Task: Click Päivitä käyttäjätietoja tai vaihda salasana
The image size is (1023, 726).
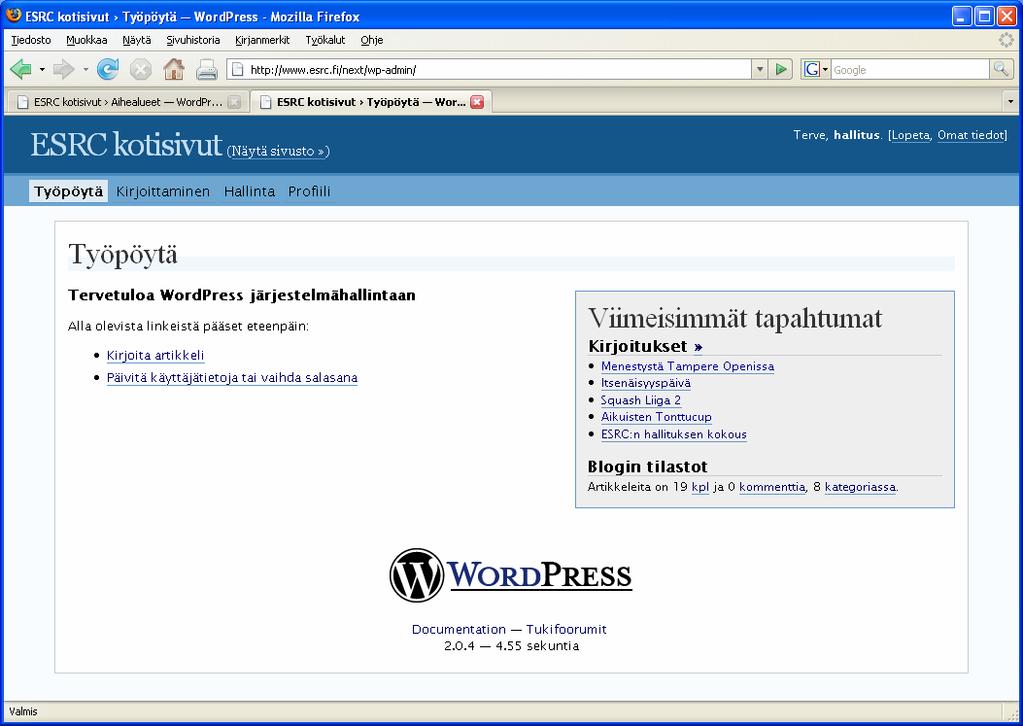Action: [232, 378]
